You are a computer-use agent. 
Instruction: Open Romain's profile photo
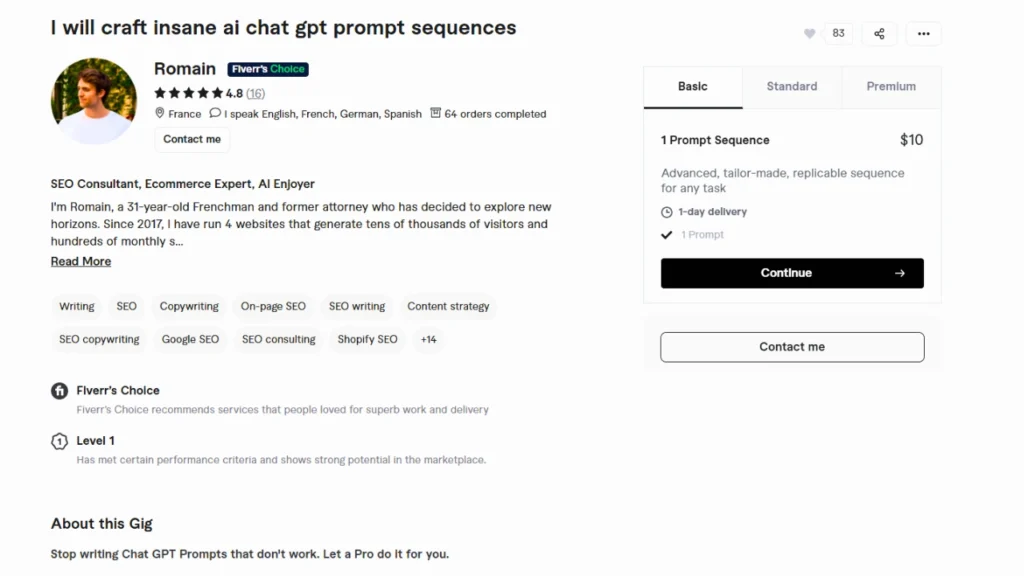[94, 101]
